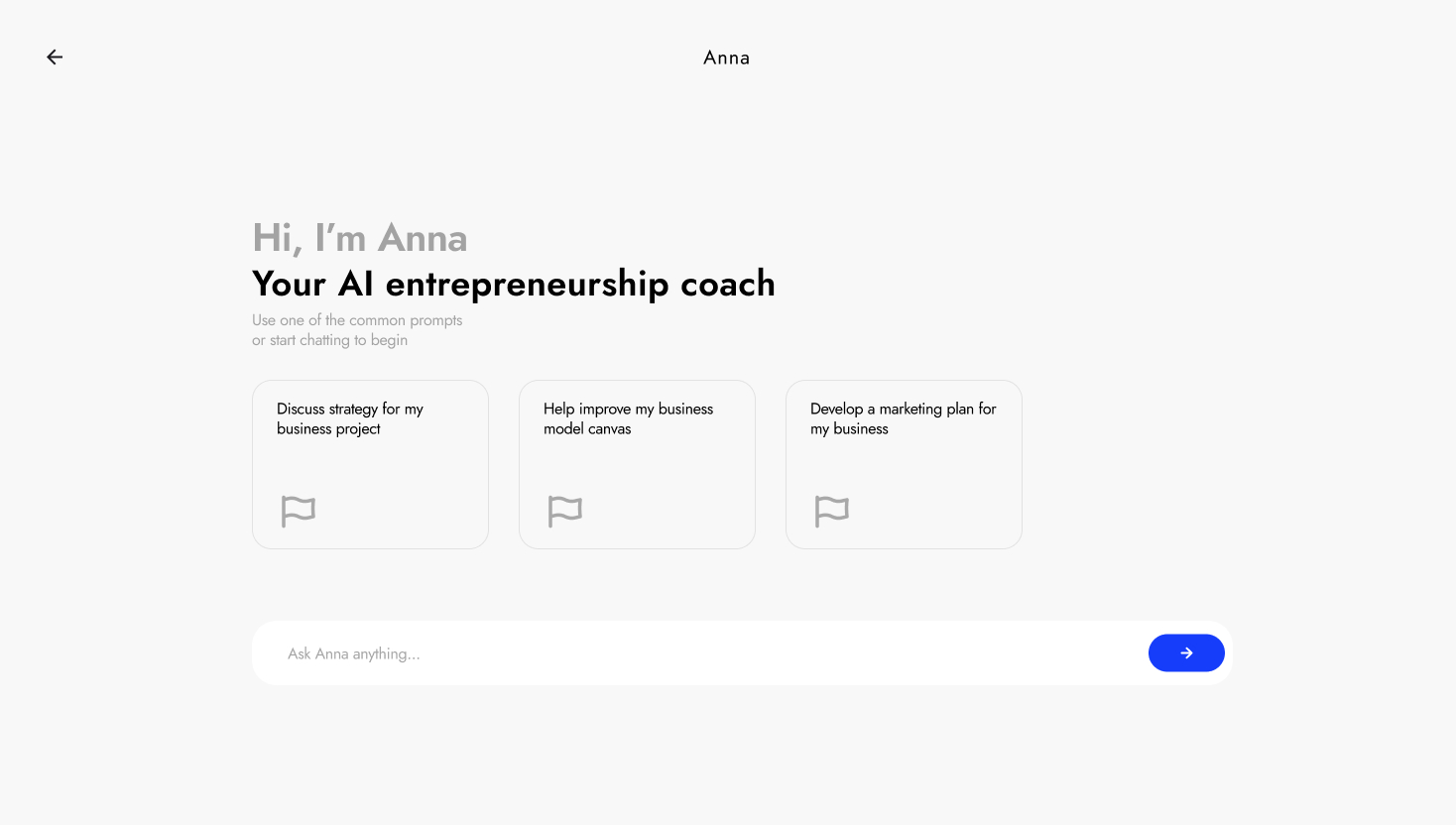This screenshot has height=825, width=1456.
Task: Click the flag icon in marketing plan card
Action: pos(831,512)
